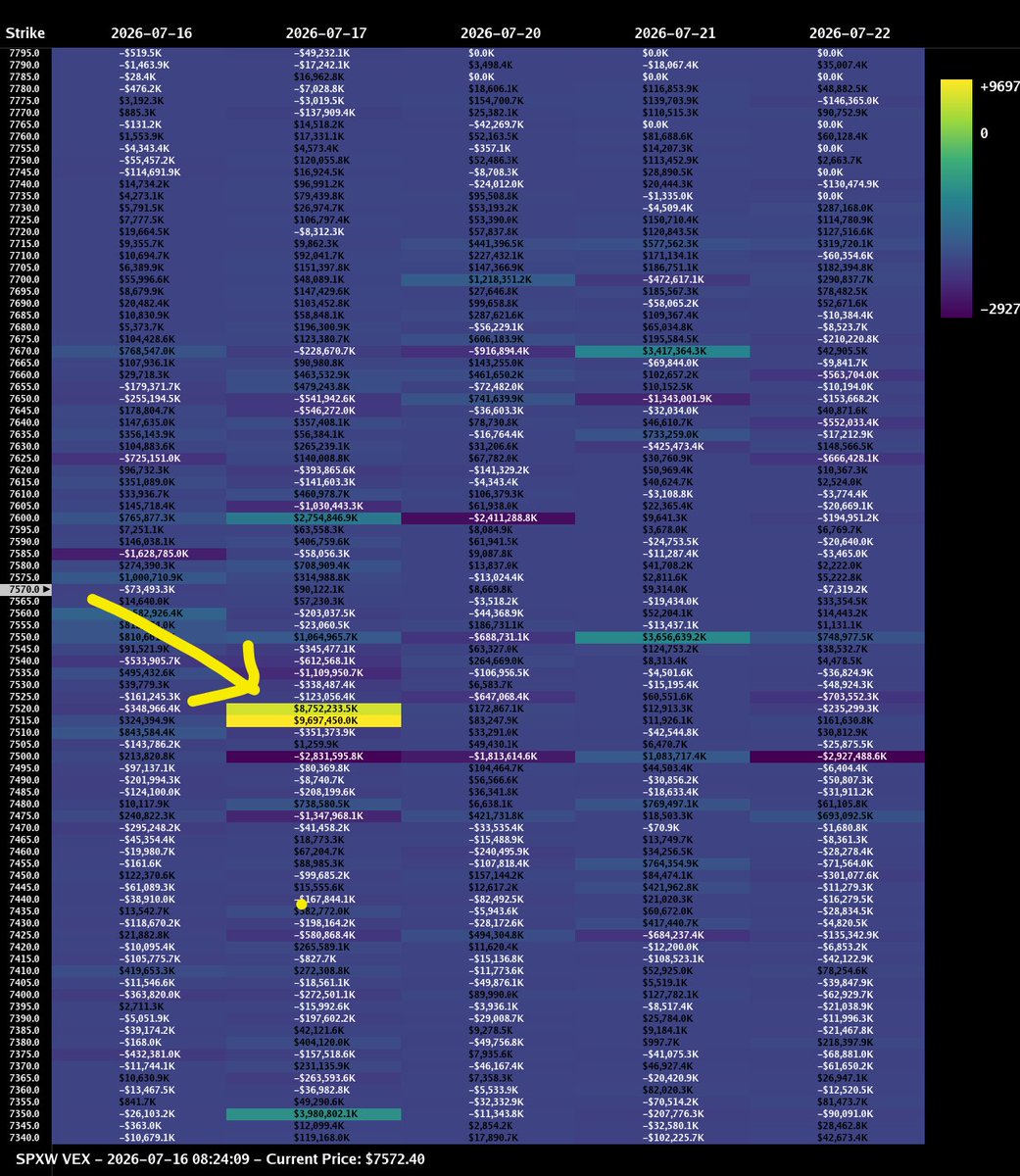Image resolution: width=1020 pixels, height=1176 pixels.
Task: Click the $765,877.3K cell at strike 7600
Action: pyautogui.click(x=139, y=517)
